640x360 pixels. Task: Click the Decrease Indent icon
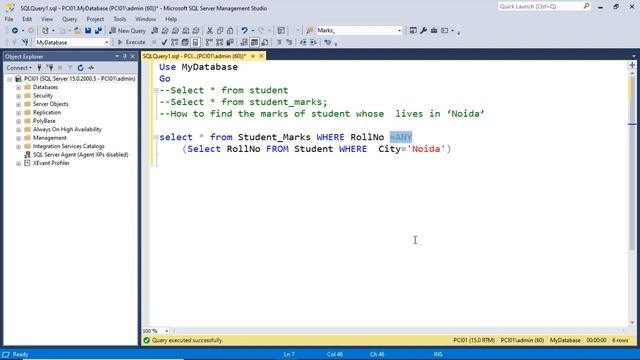click(x=303, y=42)
